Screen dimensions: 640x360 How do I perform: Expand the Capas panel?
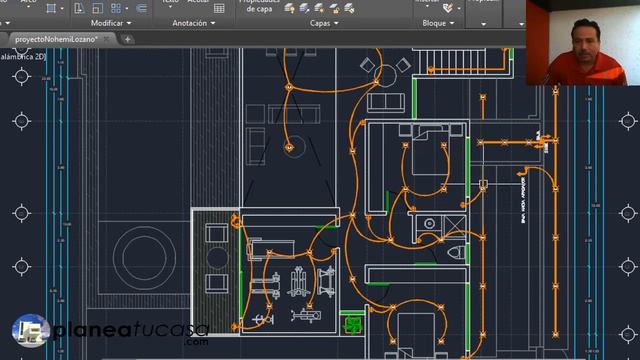[x=324, y=23]
